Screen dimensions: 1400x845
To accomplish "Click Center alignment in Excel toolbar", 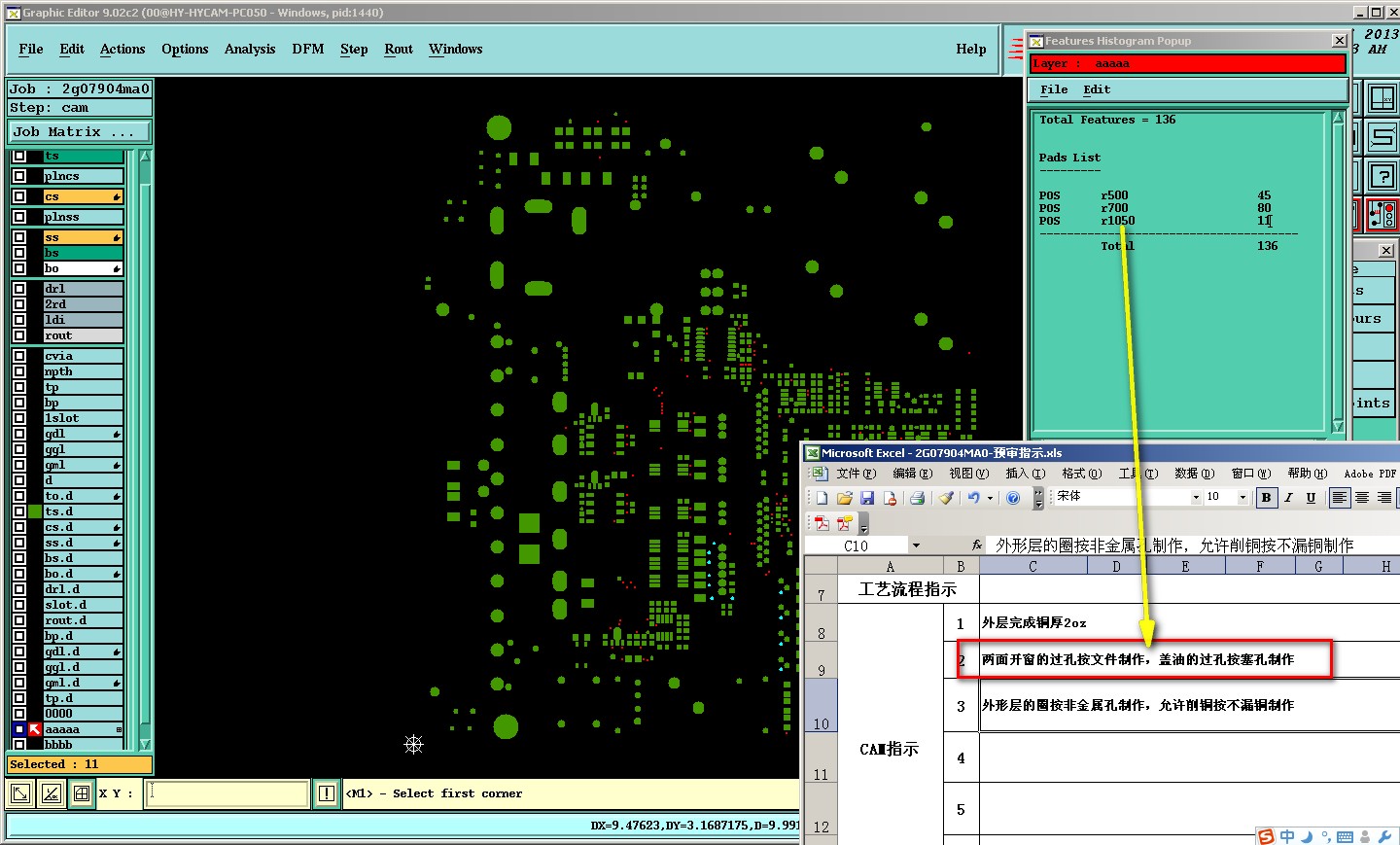I will [1362, 498].
